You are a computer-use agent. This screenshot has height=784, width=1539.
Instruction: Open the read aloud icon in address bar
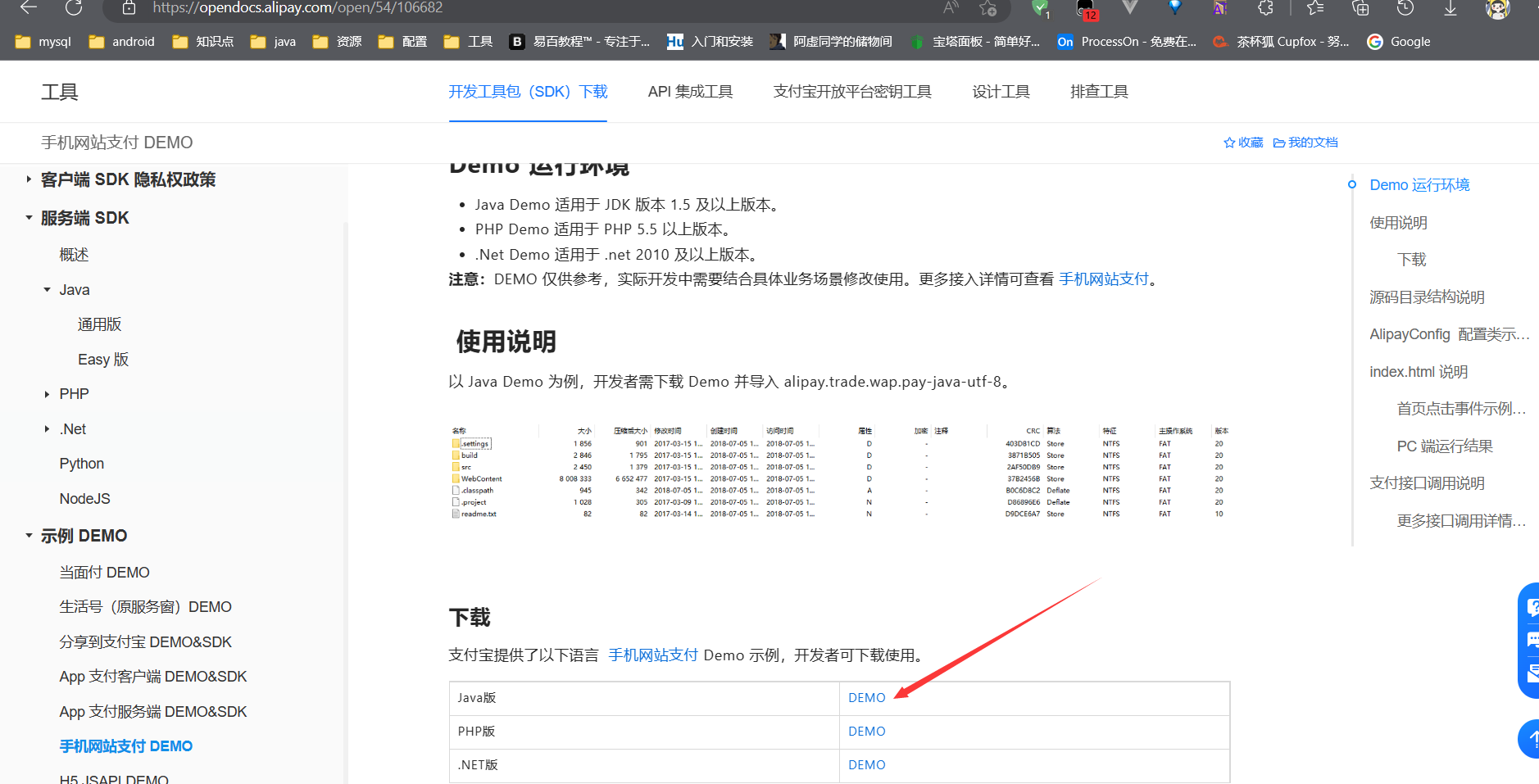(x=951, y=7)
